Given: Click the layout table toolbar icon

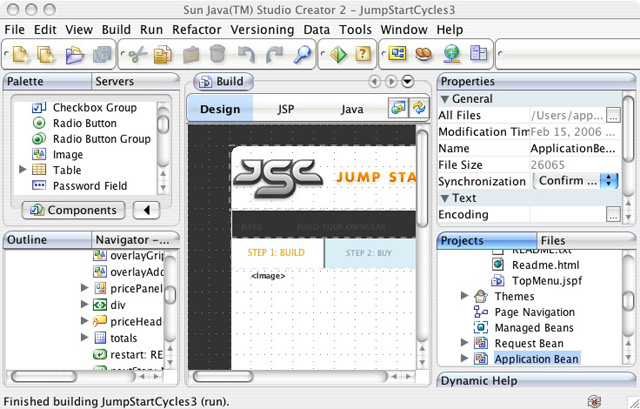Looking at the screenshot, I should click(478, 53).
